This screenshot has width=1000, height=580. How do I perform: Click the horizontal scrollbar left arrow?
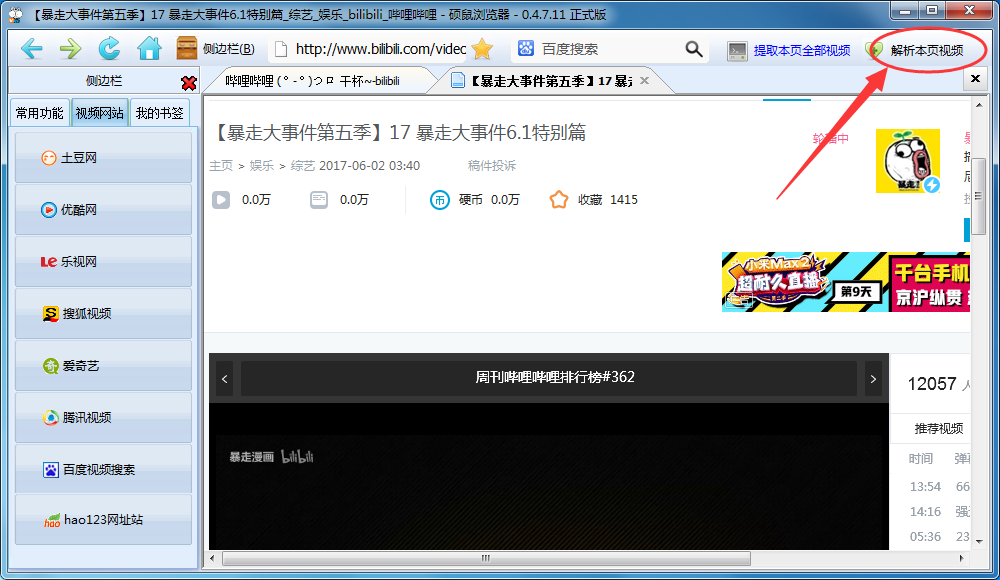click(212, 558)
